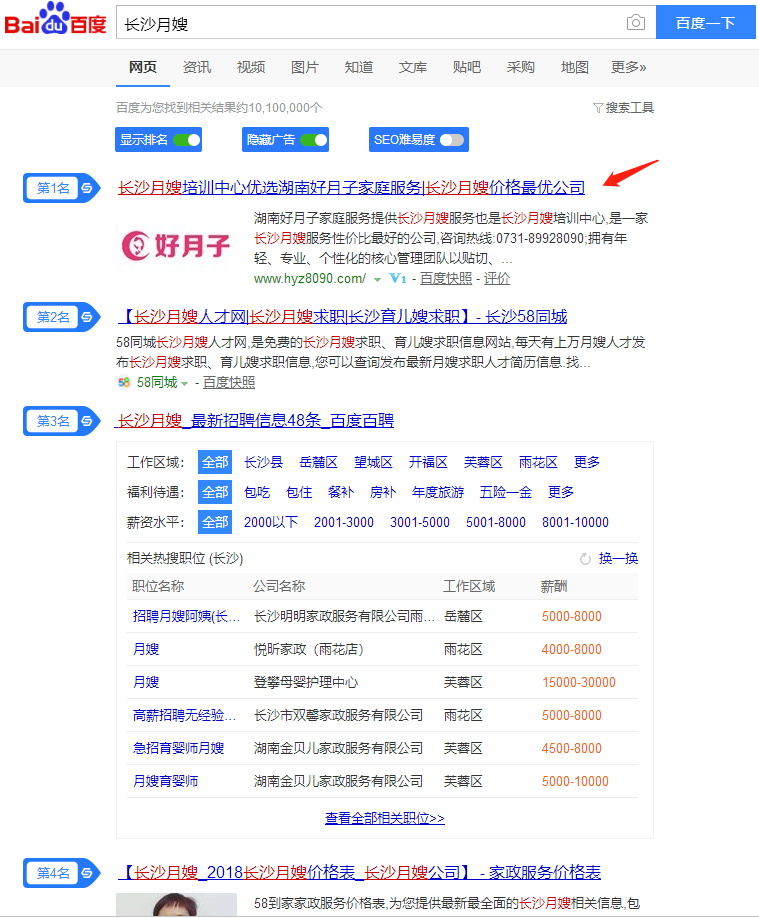
Task: Open 百度快照 for 58同城 result
Action: (x=229, y=383)
